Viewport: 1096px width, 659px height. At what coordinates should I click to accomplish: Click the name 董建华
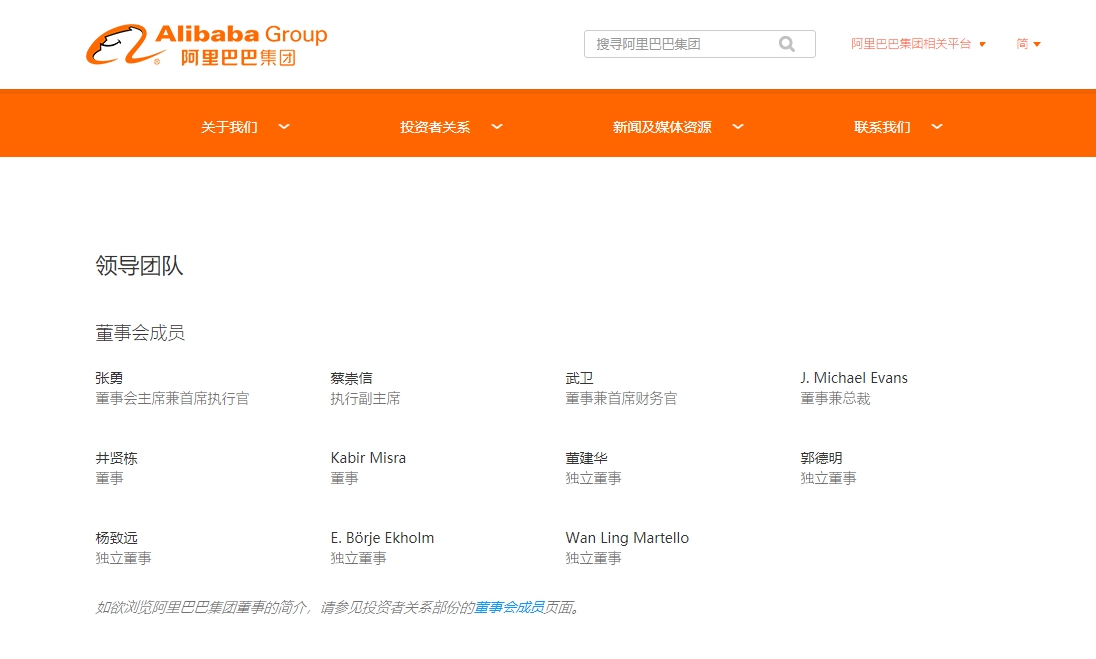click(x=586, y=458)
